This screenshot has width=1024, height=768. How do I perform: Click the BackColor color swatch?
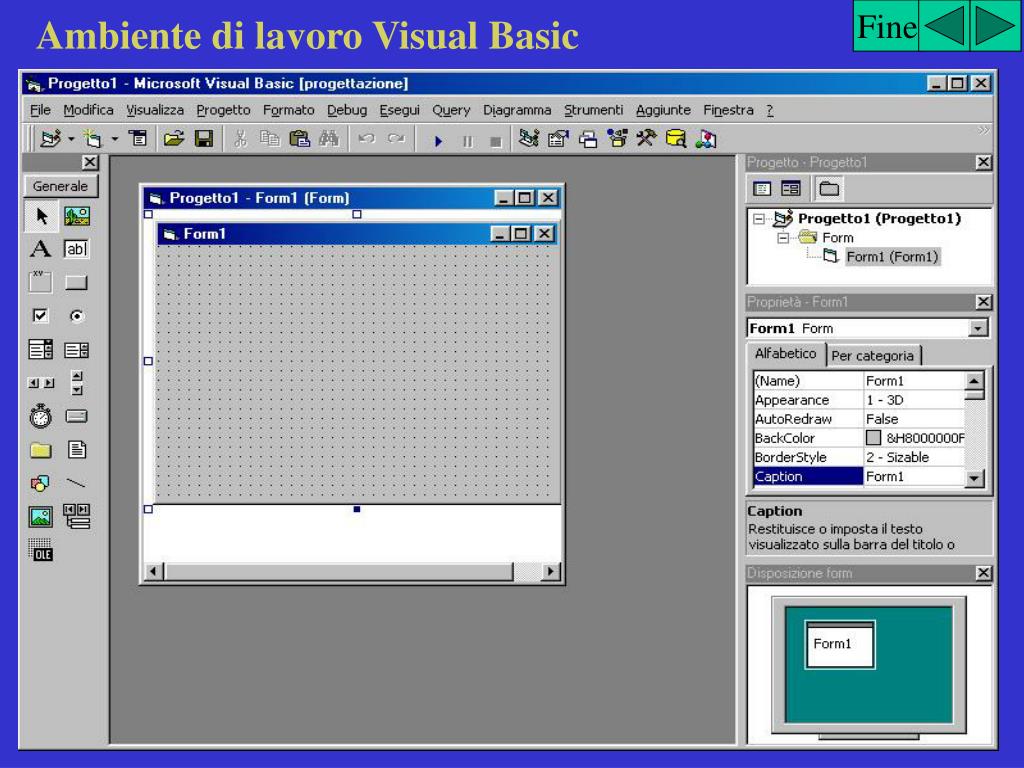[873, 438]
